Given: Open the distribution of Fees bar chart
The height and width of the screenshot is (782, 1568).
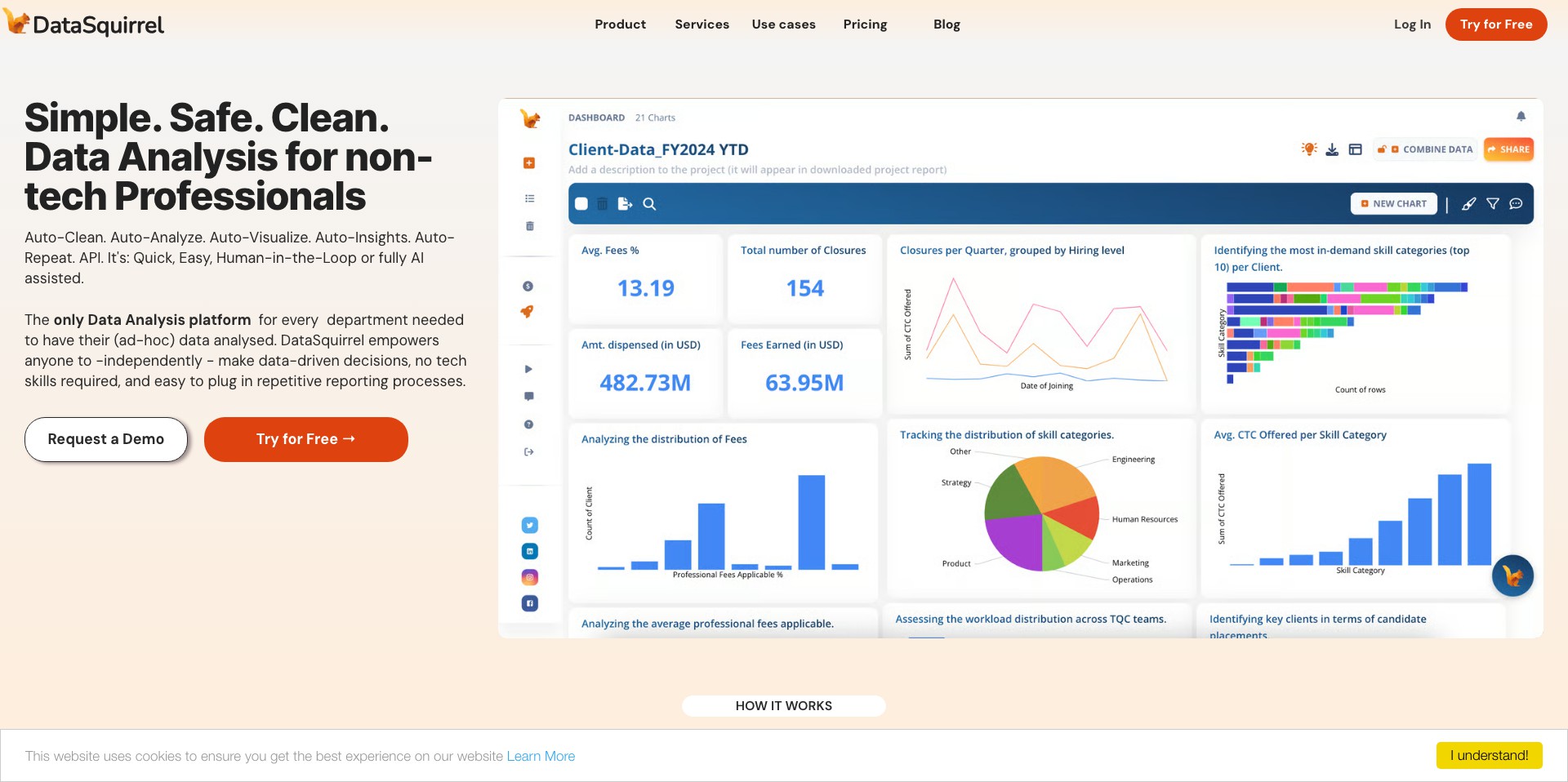Looking at the screenshot, I should tap(723, 513).
